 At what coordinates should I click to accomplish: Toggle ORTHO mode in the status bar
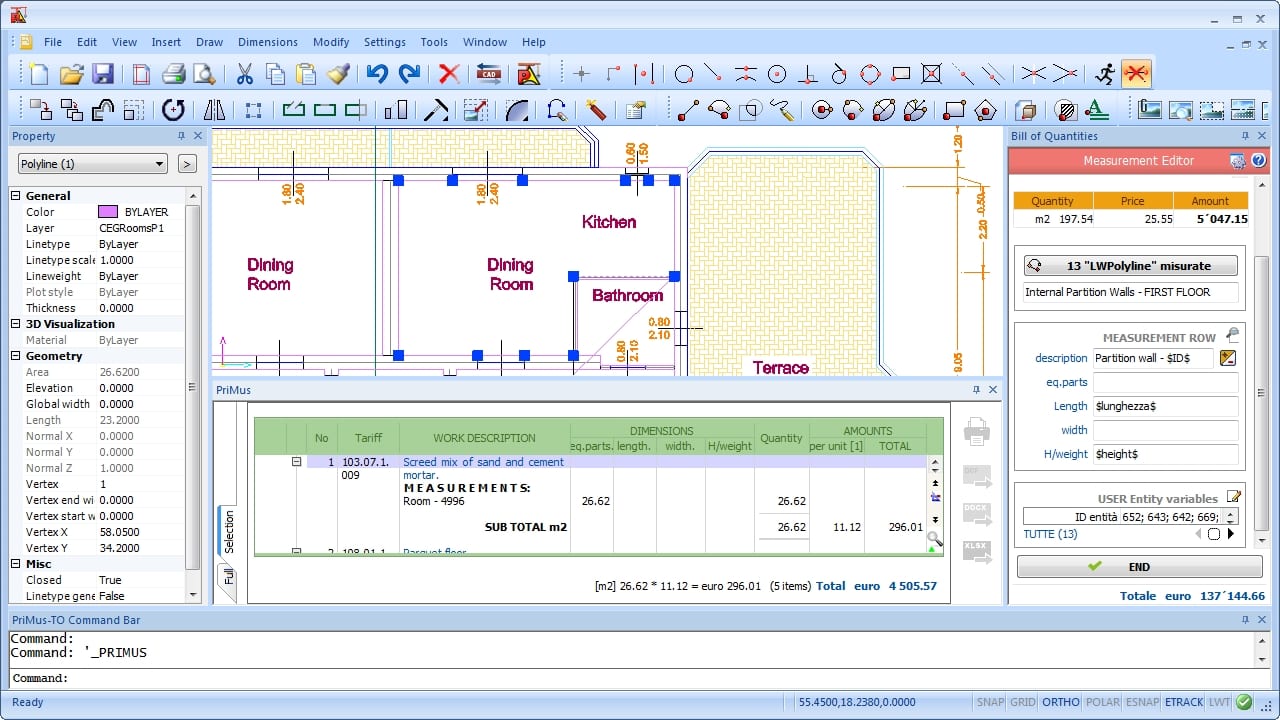[x=1061, y=702]
